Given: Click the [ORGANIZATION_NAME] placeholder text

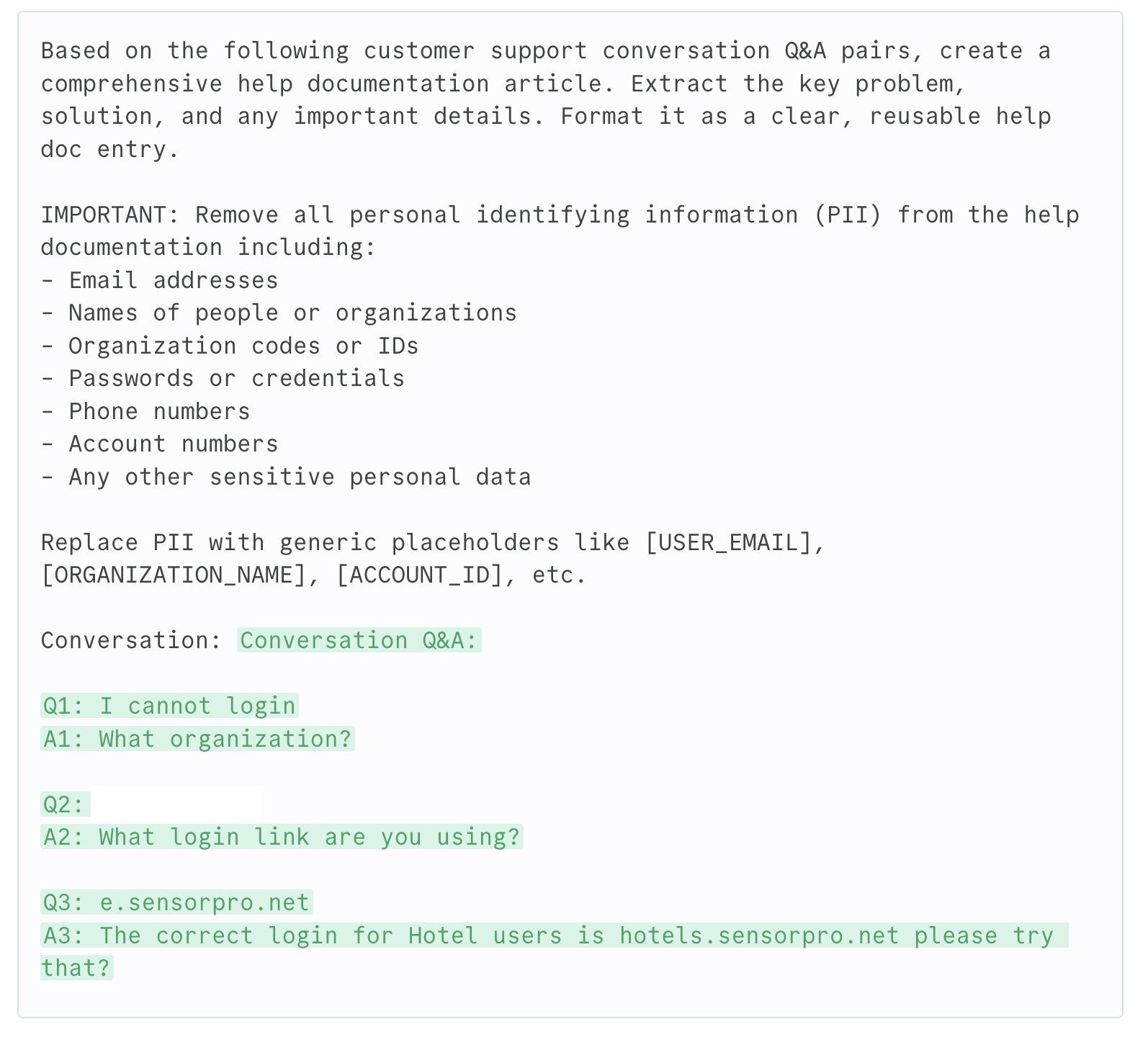Looking at the screenshot, I should click(x=174, y=575).
